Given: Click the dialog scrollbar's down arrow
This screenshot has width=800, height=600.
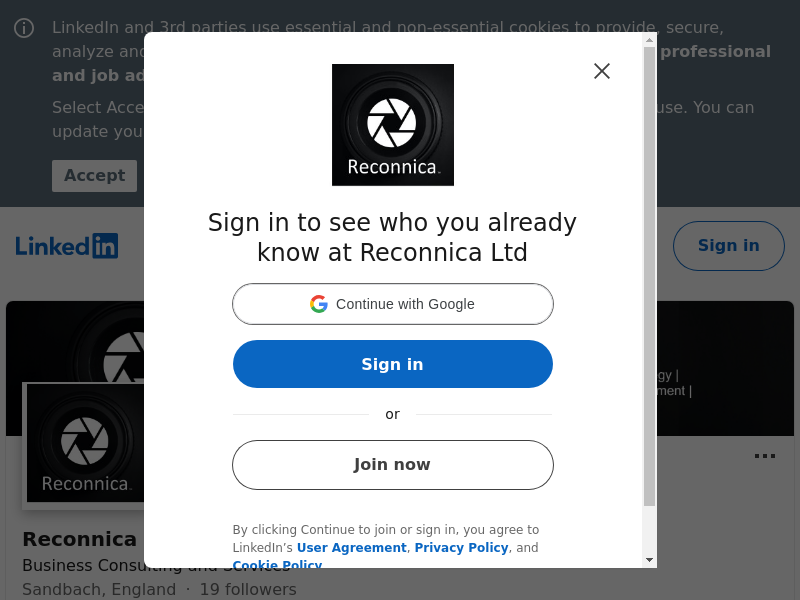Looking at the screenshot, I should click(x=649, y=560).
